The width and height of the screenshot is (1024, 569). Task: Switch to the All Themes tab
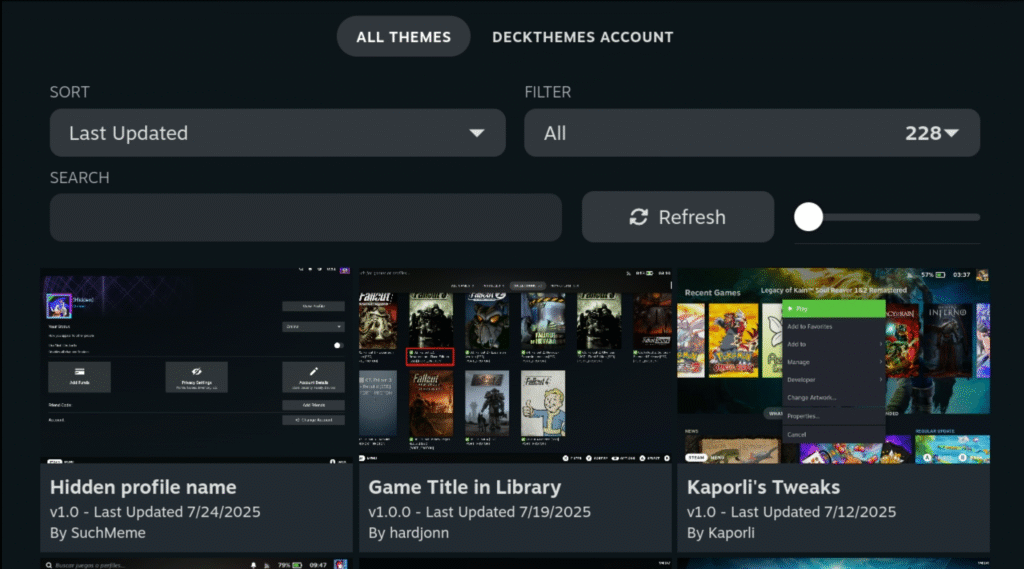[403, 37]
